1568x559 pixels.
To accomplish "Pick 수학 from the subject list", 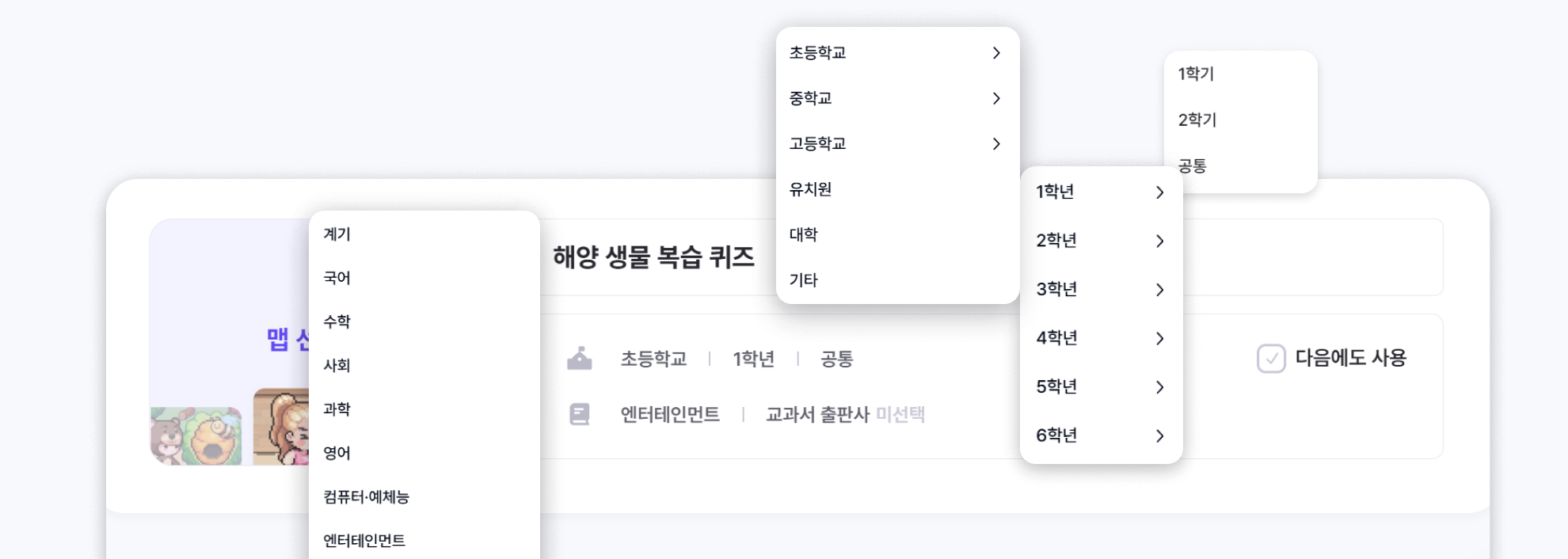I will (x=337, y=321).
